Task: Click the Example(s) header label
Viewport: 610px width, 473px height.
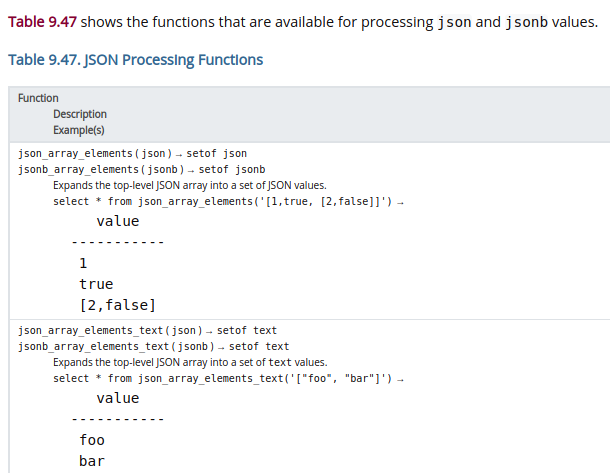Action: click(x=79, y=129)
